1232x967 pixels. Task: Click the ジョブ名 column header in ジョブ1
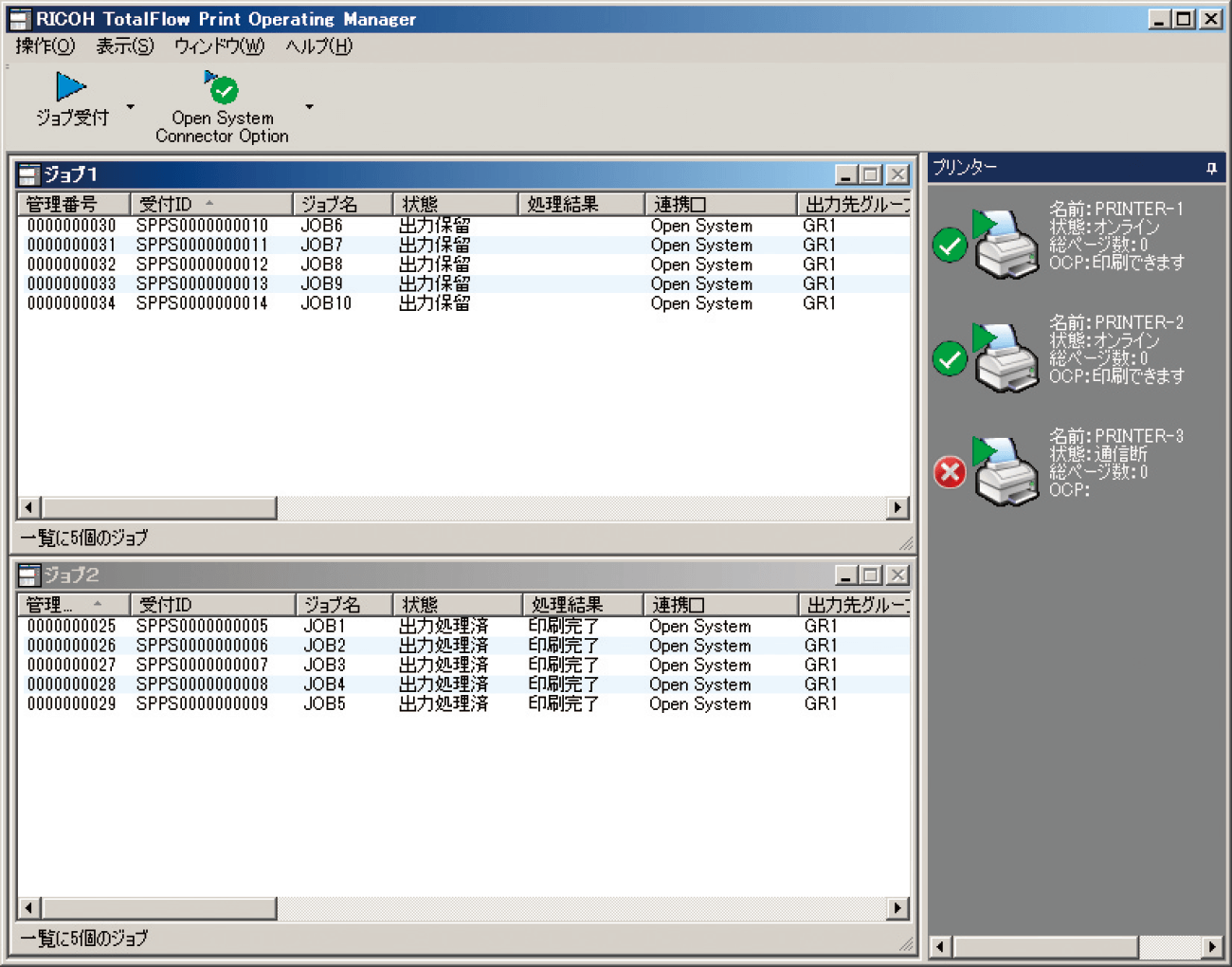[342, 204]
